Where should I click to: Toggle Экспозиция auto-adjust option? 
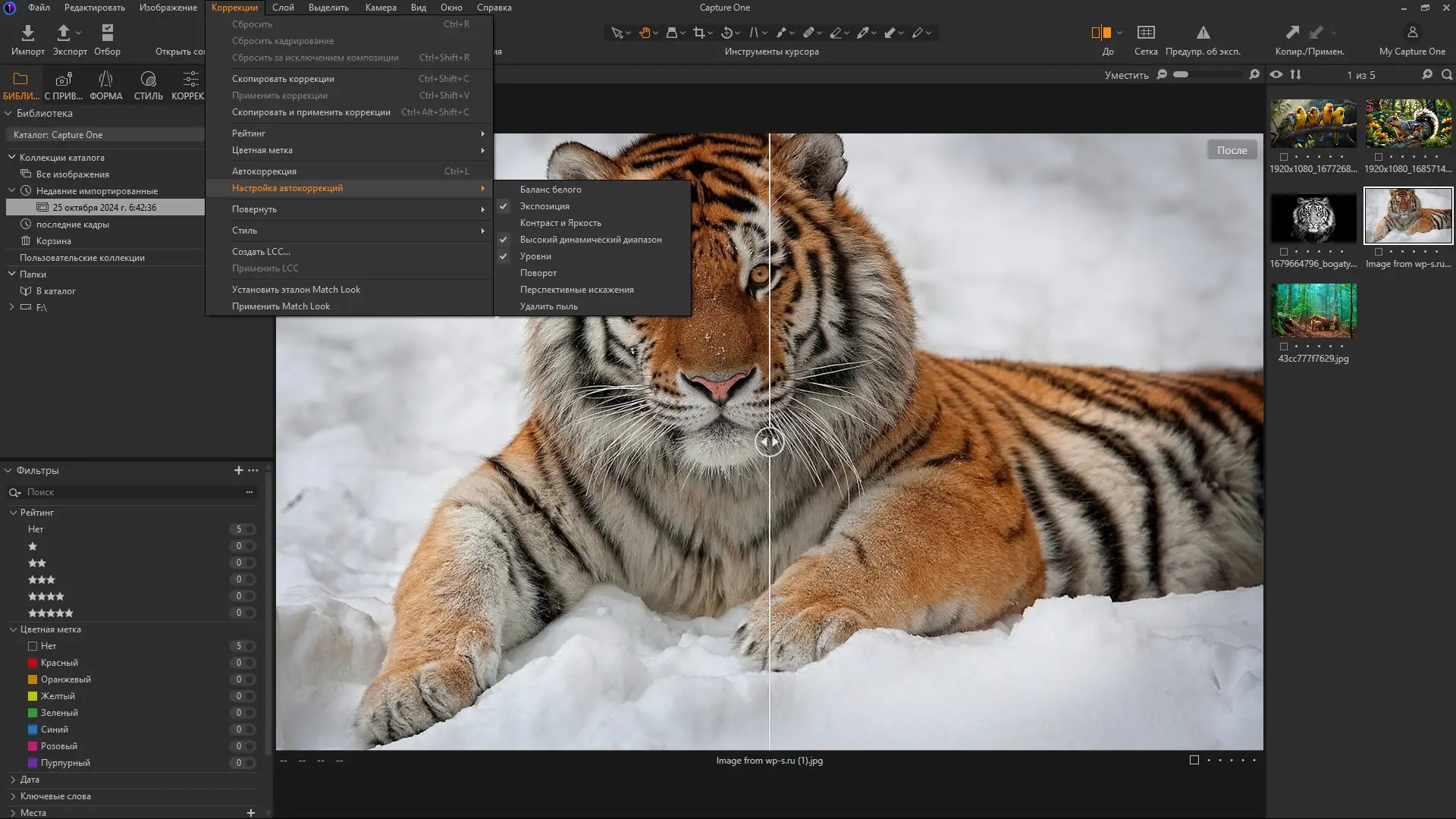tap(544, 206)
